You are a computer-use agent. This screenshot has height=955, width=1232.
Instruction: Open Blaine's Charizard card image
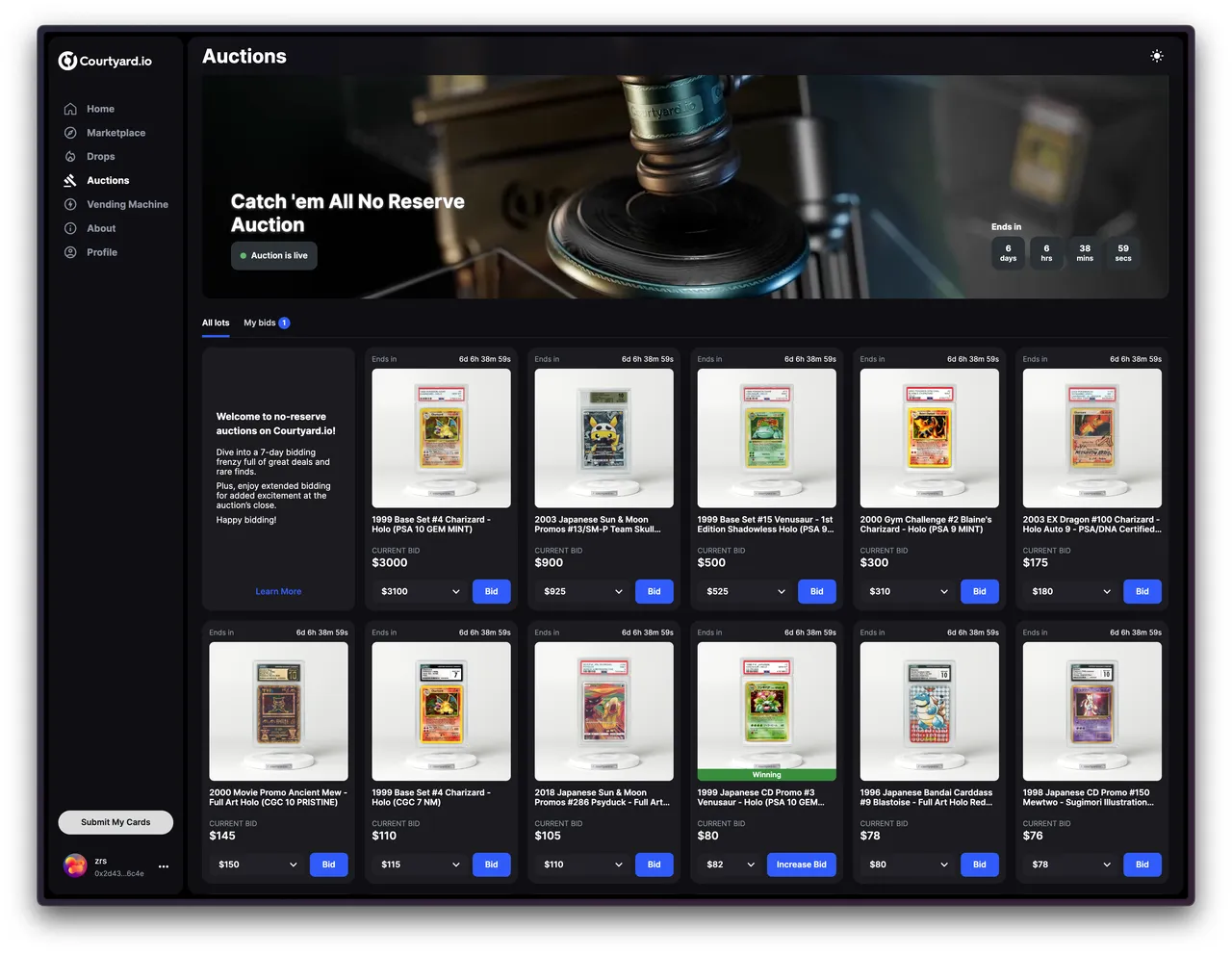tap(930, 438)
